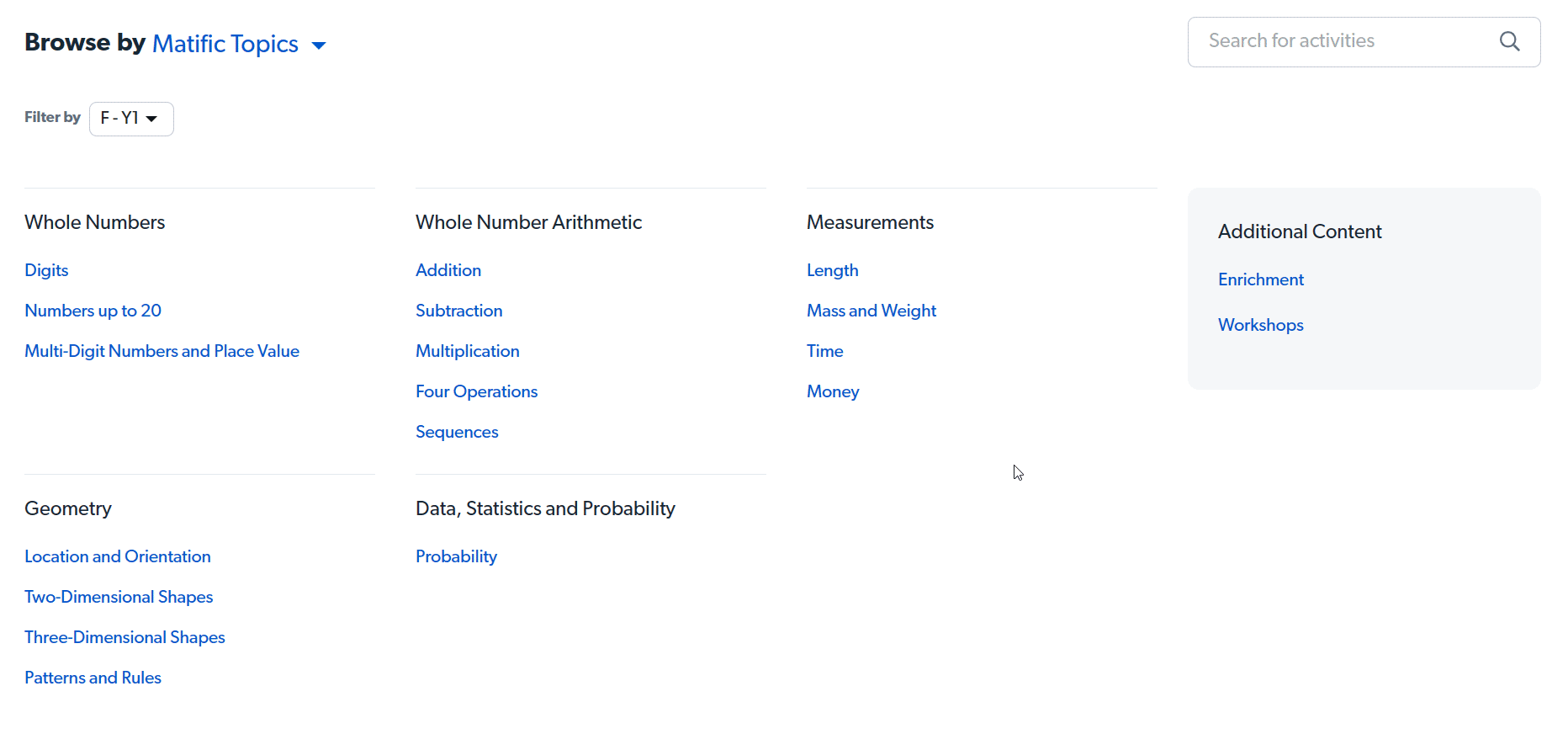Open the Money topic

tap(832, 391)
